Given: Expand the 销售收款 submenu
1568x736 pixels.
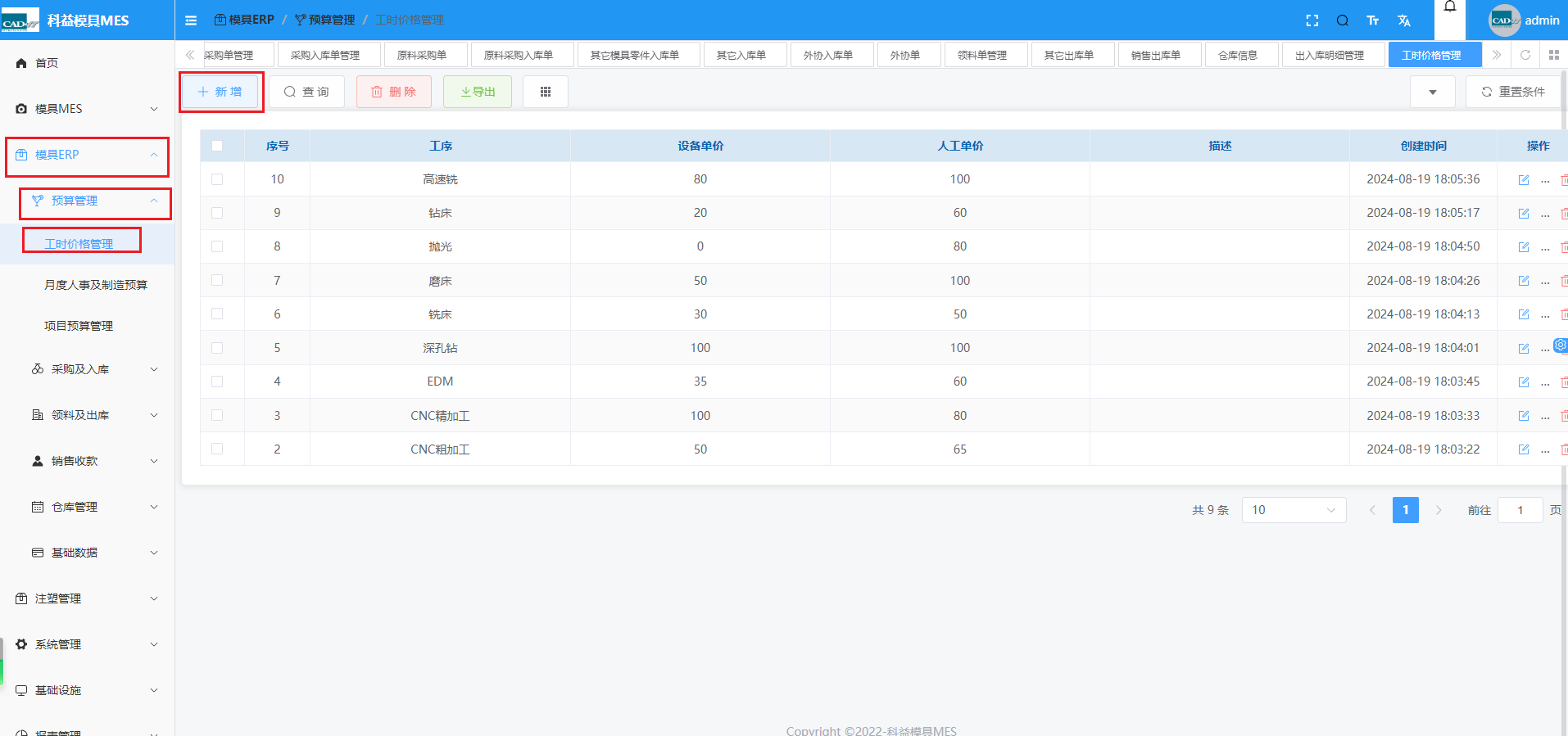Looking at the screenshot, I should point(87,461).
